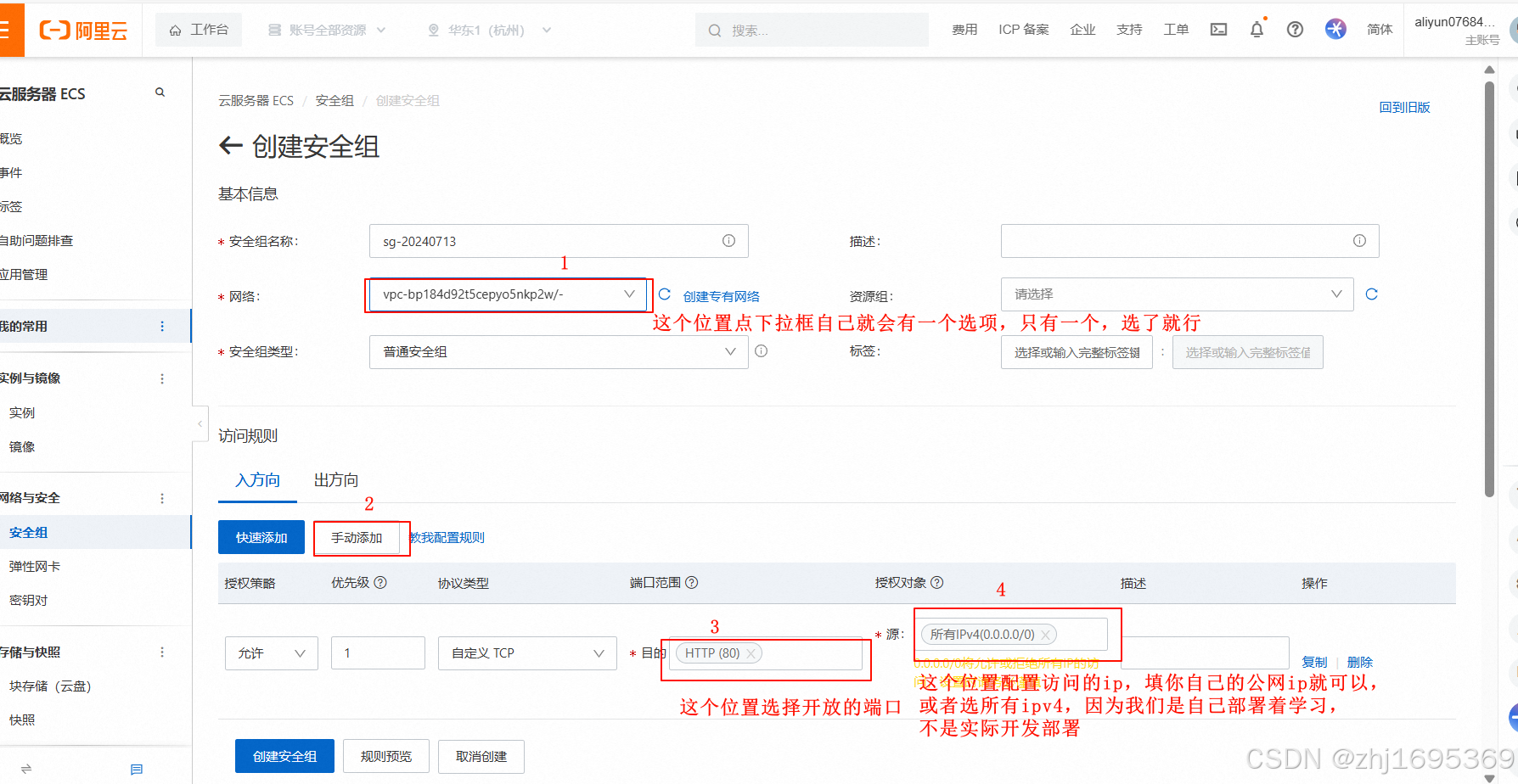The image size is (1518, 784).
Task: Go back using the arrow beside 创建安全组
Action: click(231, 146)
